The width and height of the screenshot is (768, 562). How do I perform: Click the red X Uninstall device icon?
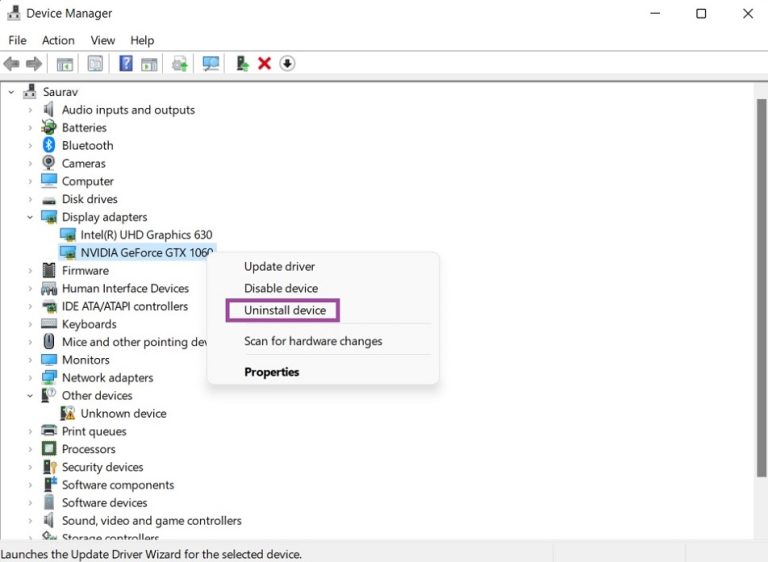pyautogui.click(x=264, y=64)
